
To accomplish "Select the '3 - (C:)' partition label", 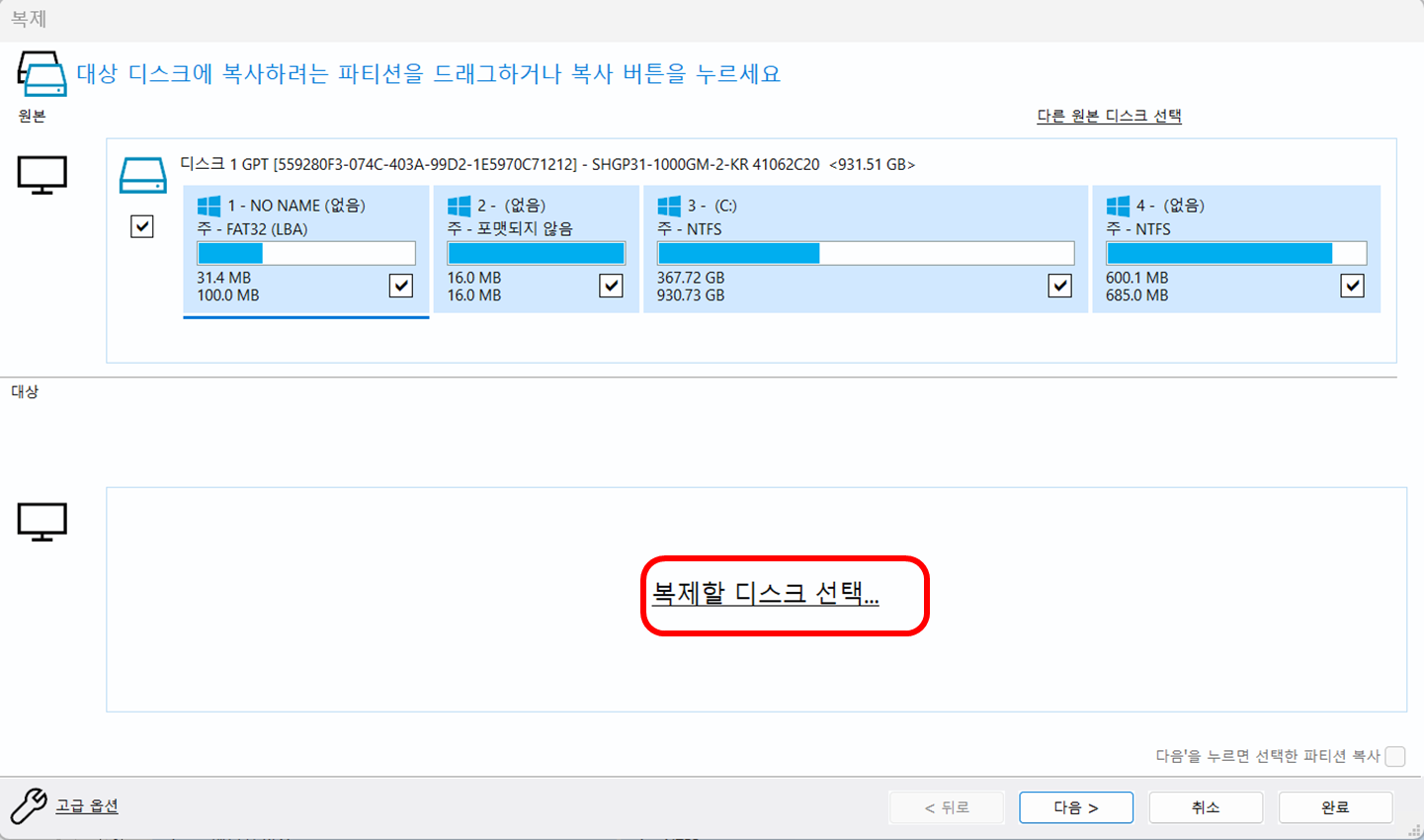I will pos(712,206).
